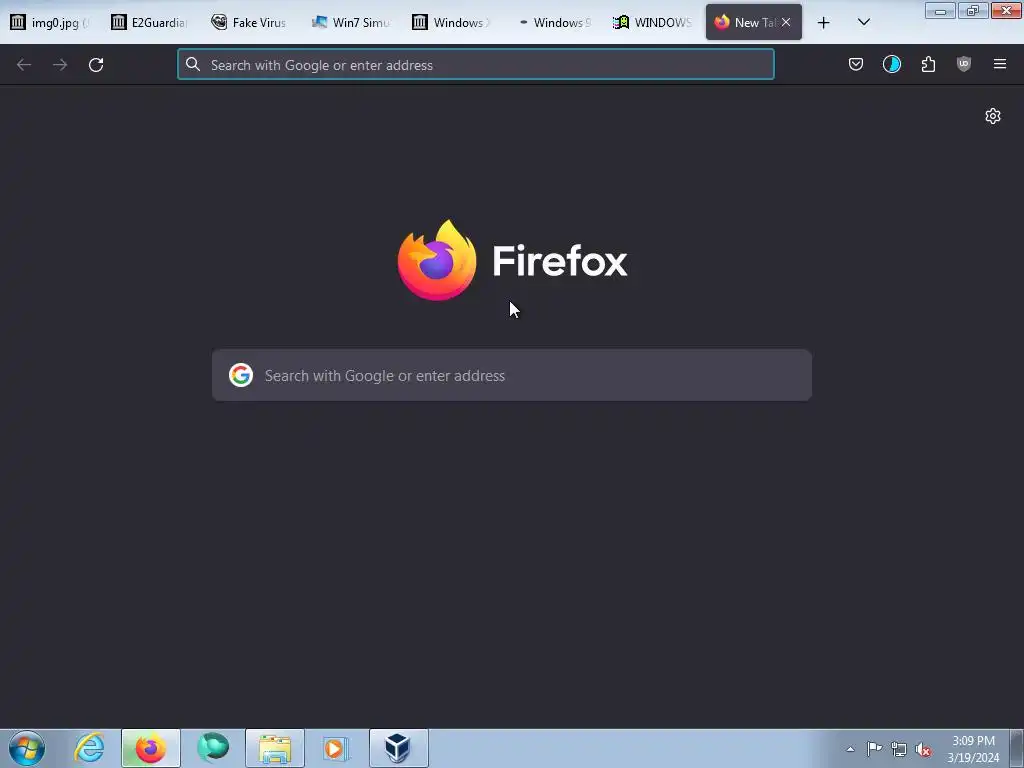
Task: Show hidden tray icons arrow
Action: 850,749
